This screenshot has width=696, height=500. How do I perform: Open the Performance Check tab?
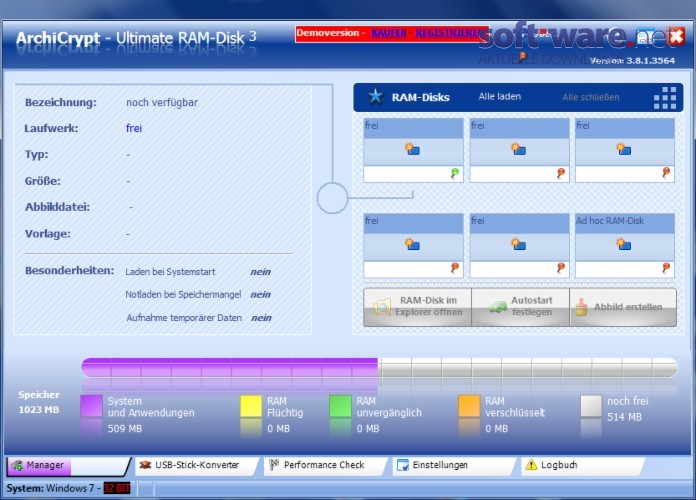point(323,465)
